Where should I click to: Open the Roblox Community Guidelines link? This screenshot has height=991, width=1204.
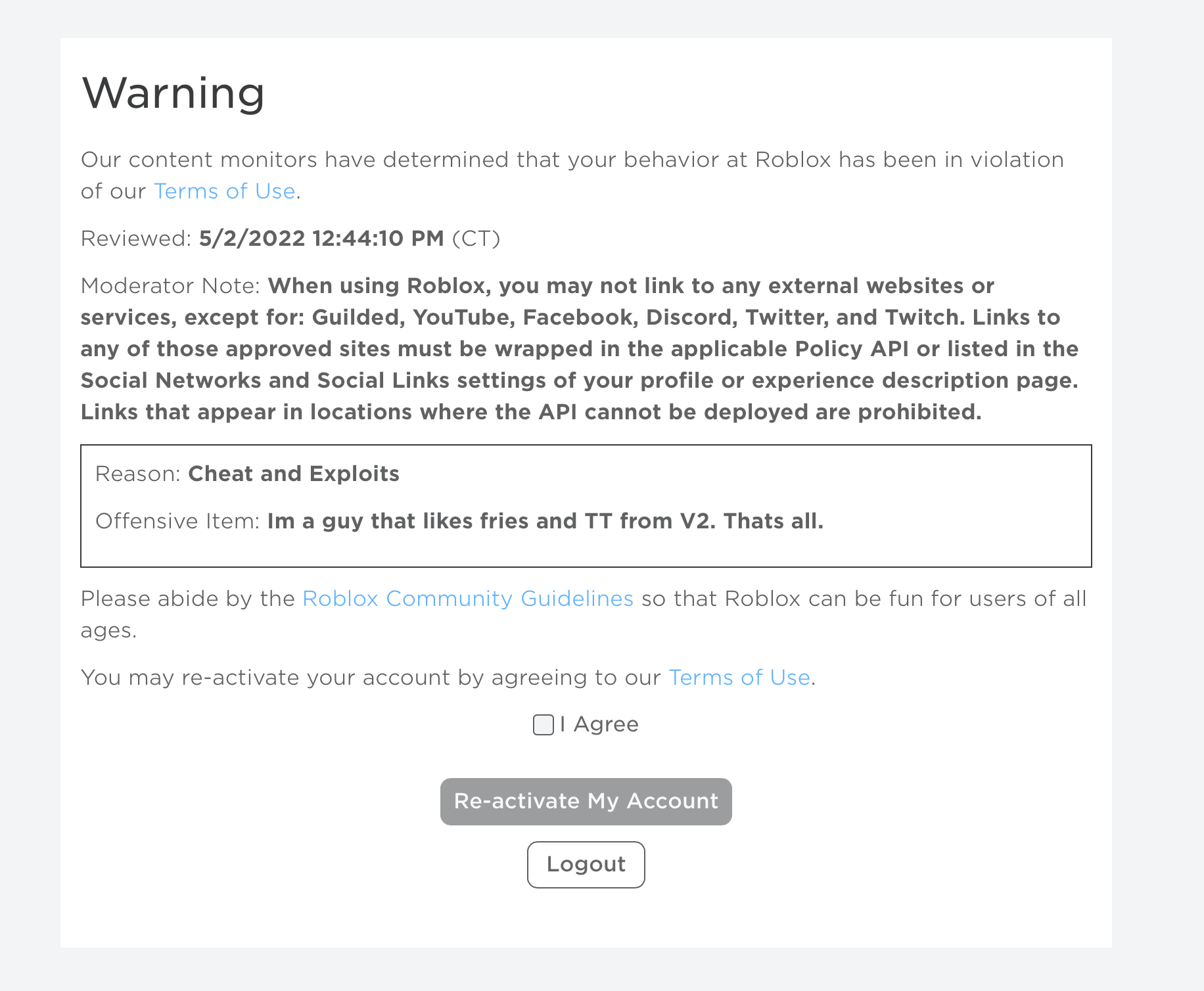467,599
